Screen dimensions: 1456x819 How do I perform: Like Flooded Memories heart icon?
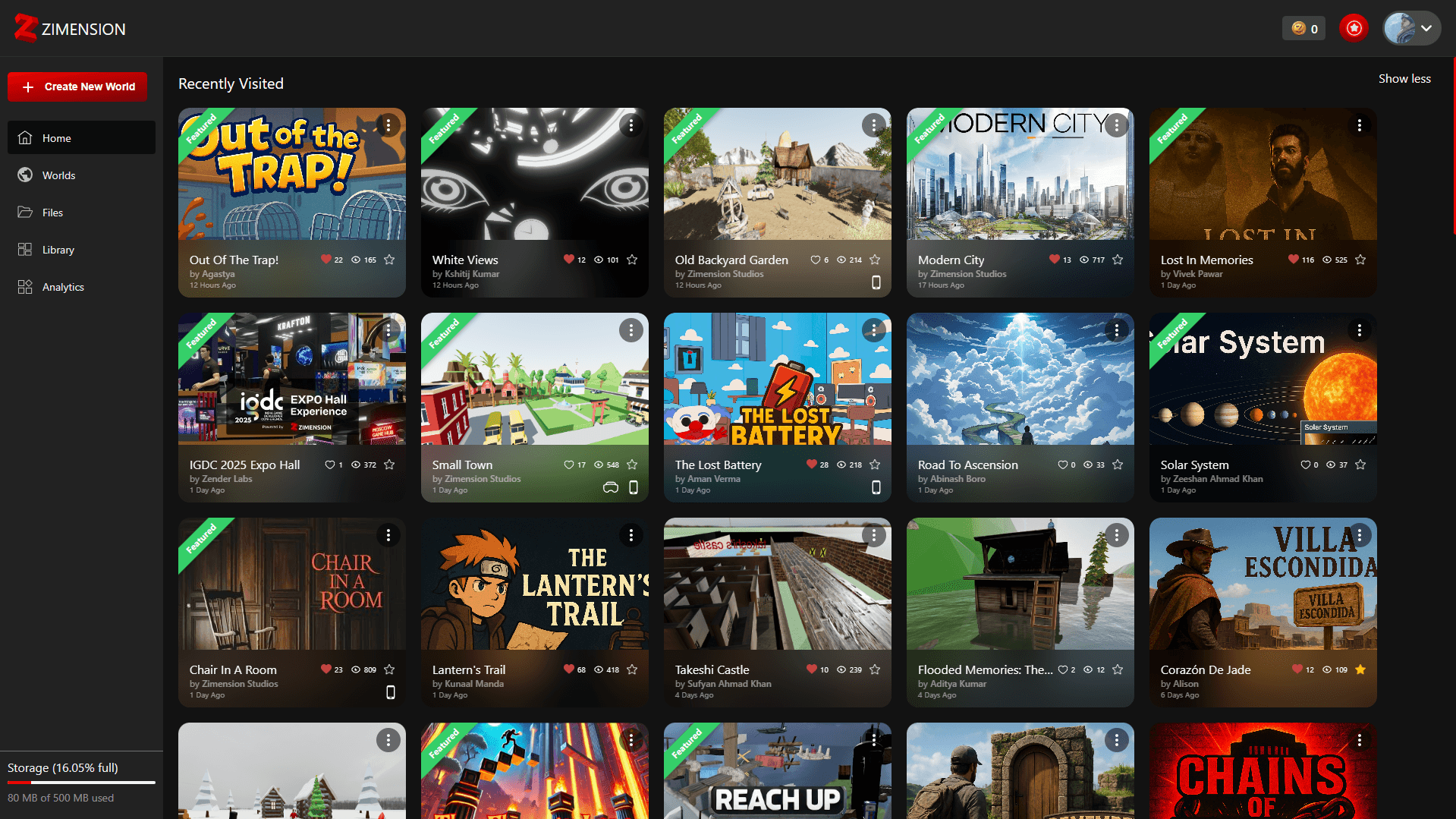click(1063, 669)
